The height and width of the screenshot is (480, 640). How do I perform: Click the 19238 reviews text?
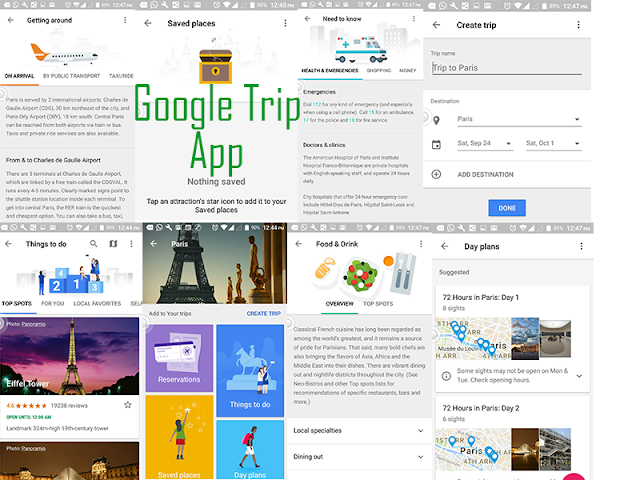coord(69,406)
